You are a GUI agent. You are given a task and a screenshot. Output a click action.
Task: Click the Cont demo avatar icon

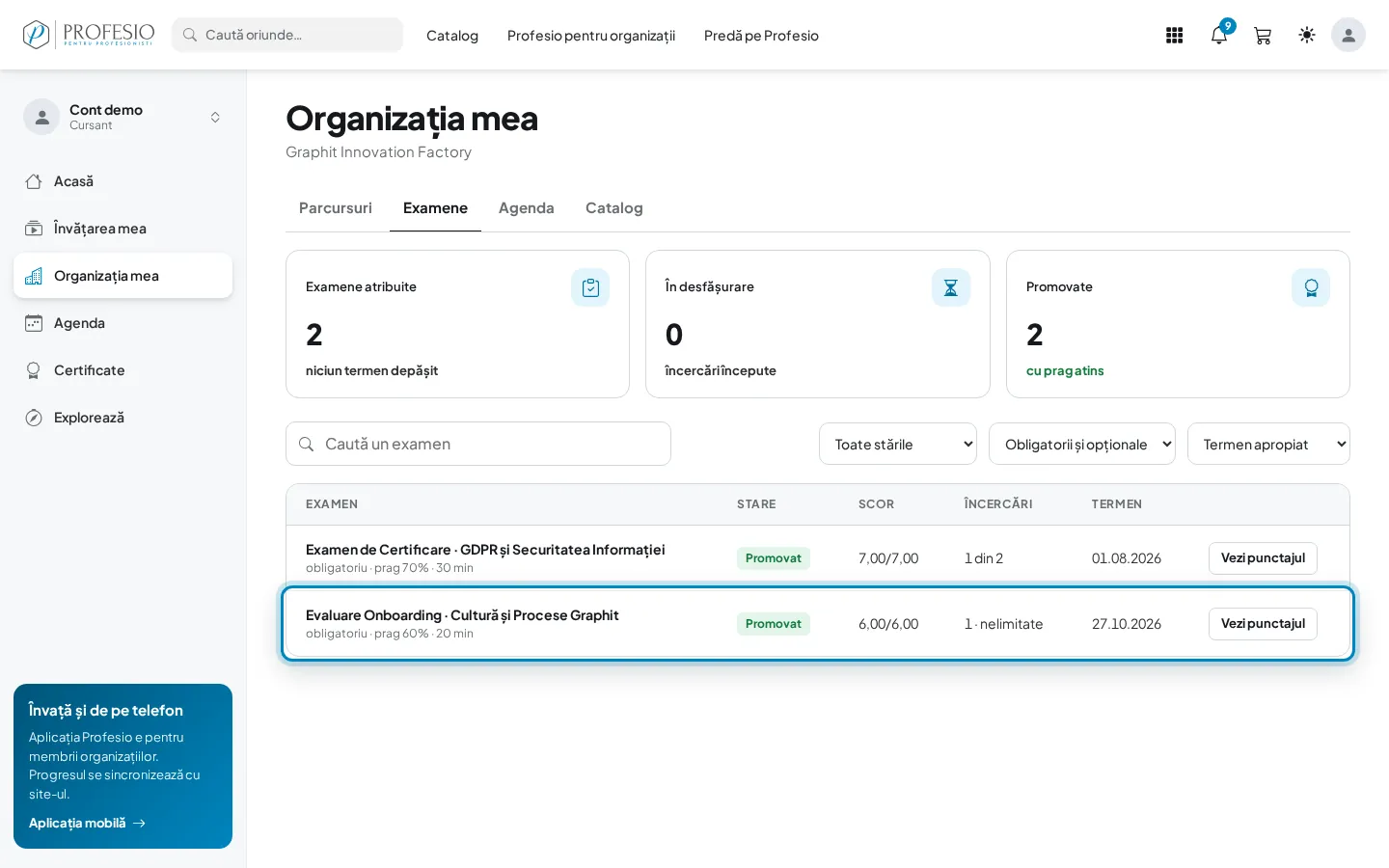(x=41, y=117)
